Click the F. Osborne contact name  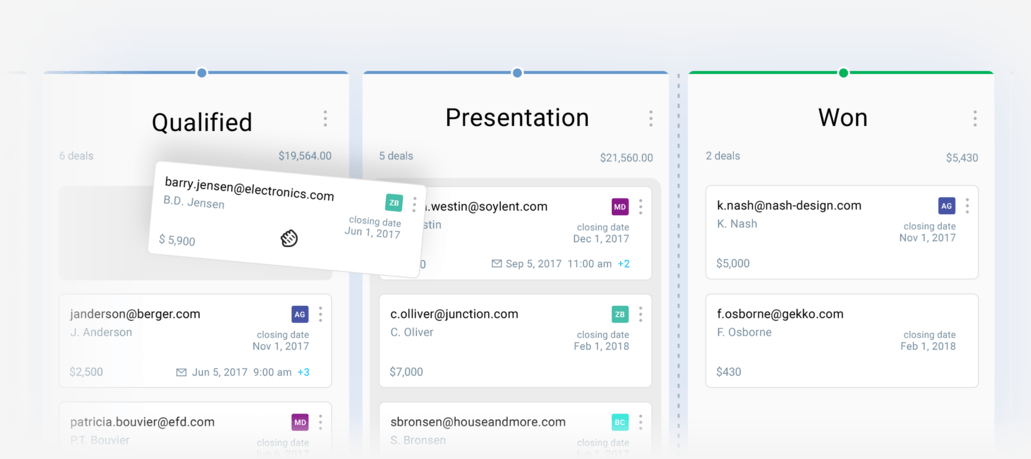(x=744, y=332)
